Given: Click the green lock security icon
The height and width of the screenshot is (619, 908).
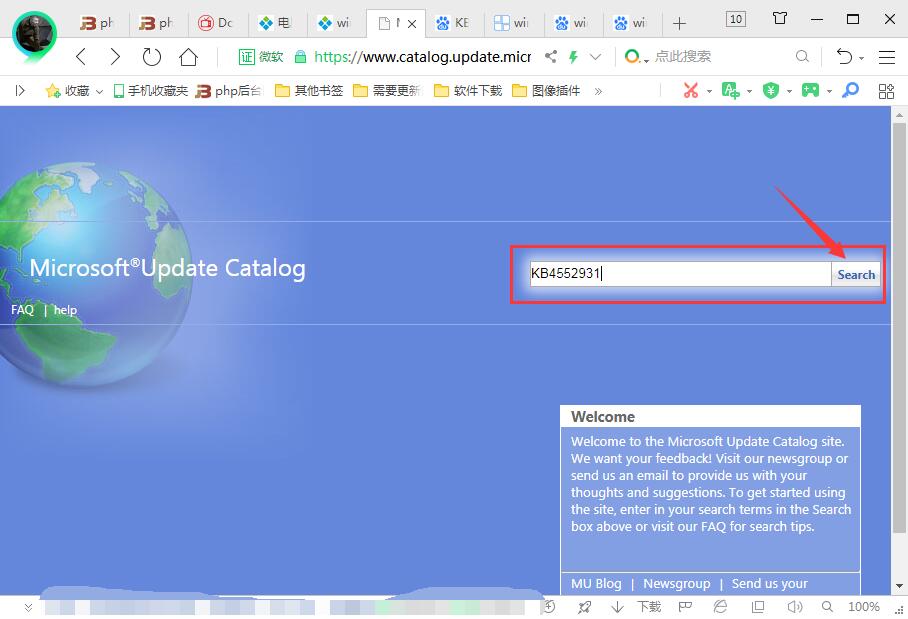Looking at the screenshot, I should pos(300,57).
